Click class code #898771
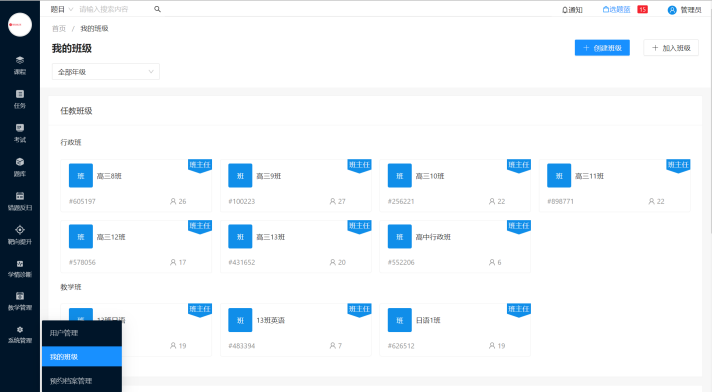This screenshot has height=392, width=712. click(560, 201)
